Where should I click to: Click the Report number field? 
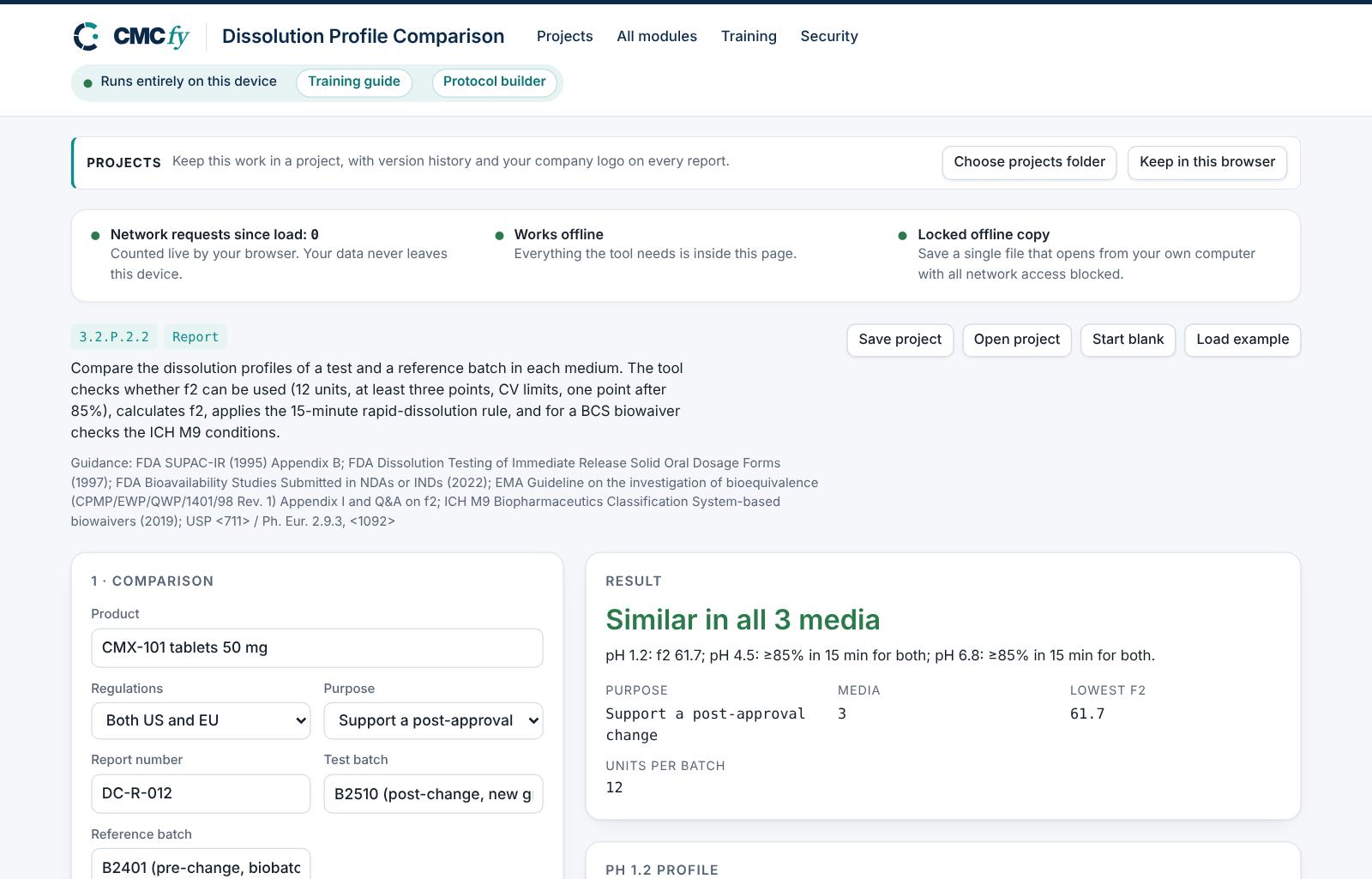click(x=201, y=793)
